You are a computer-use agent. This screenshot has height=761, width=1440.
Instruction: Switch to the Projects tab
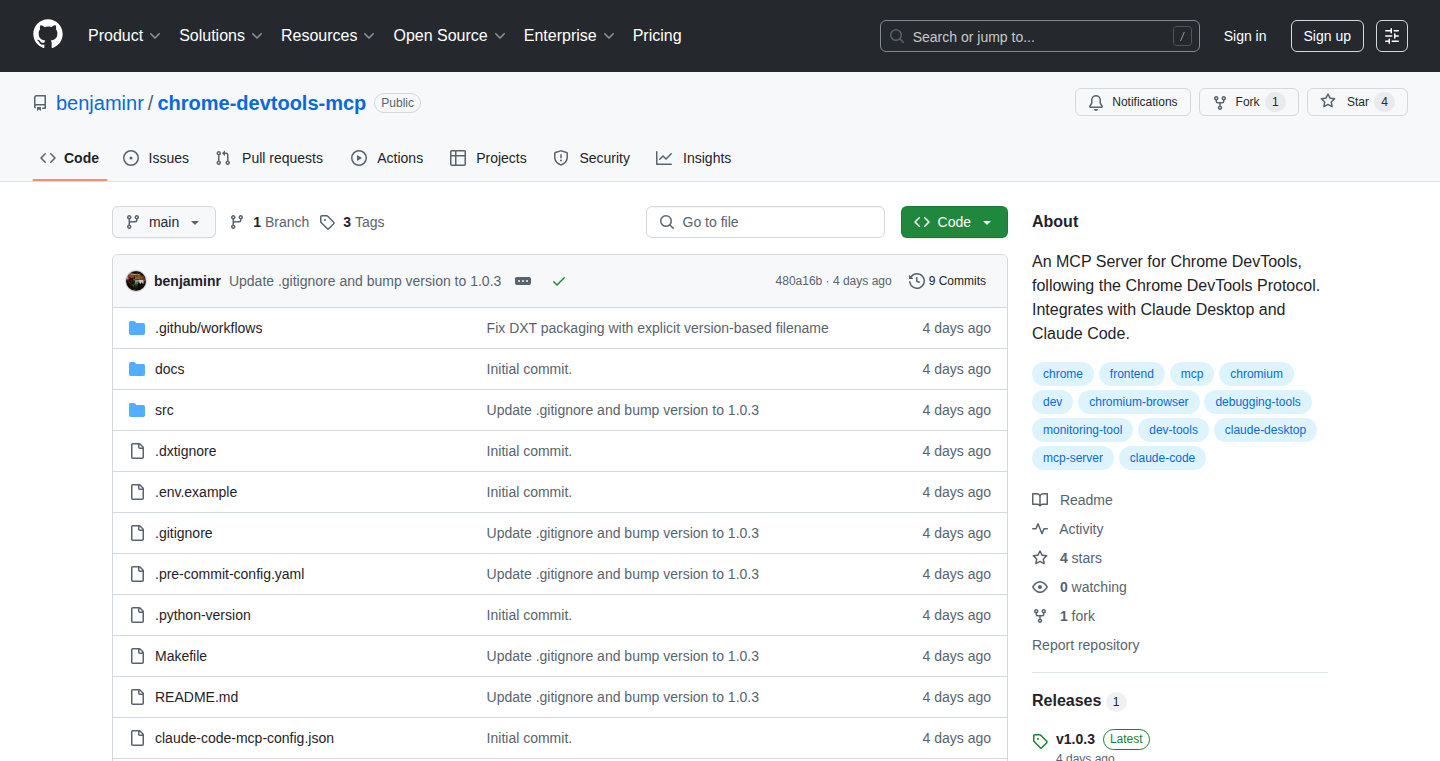coord(488,158)
